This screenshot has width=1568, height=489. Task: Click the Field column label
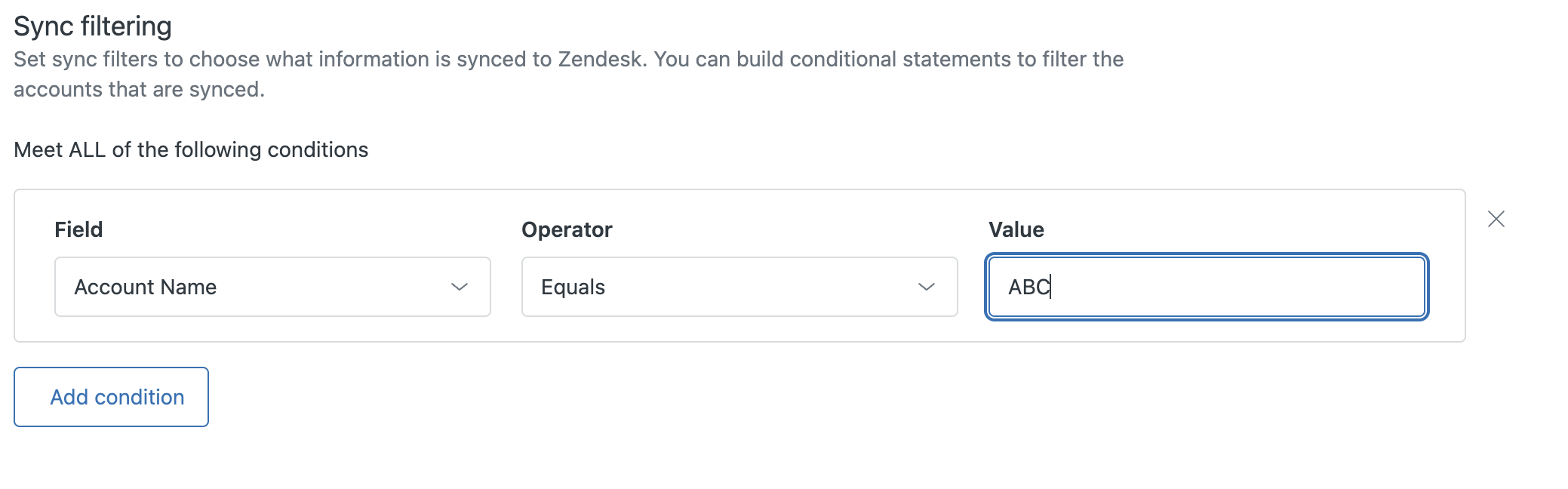(x=78, y=229)
